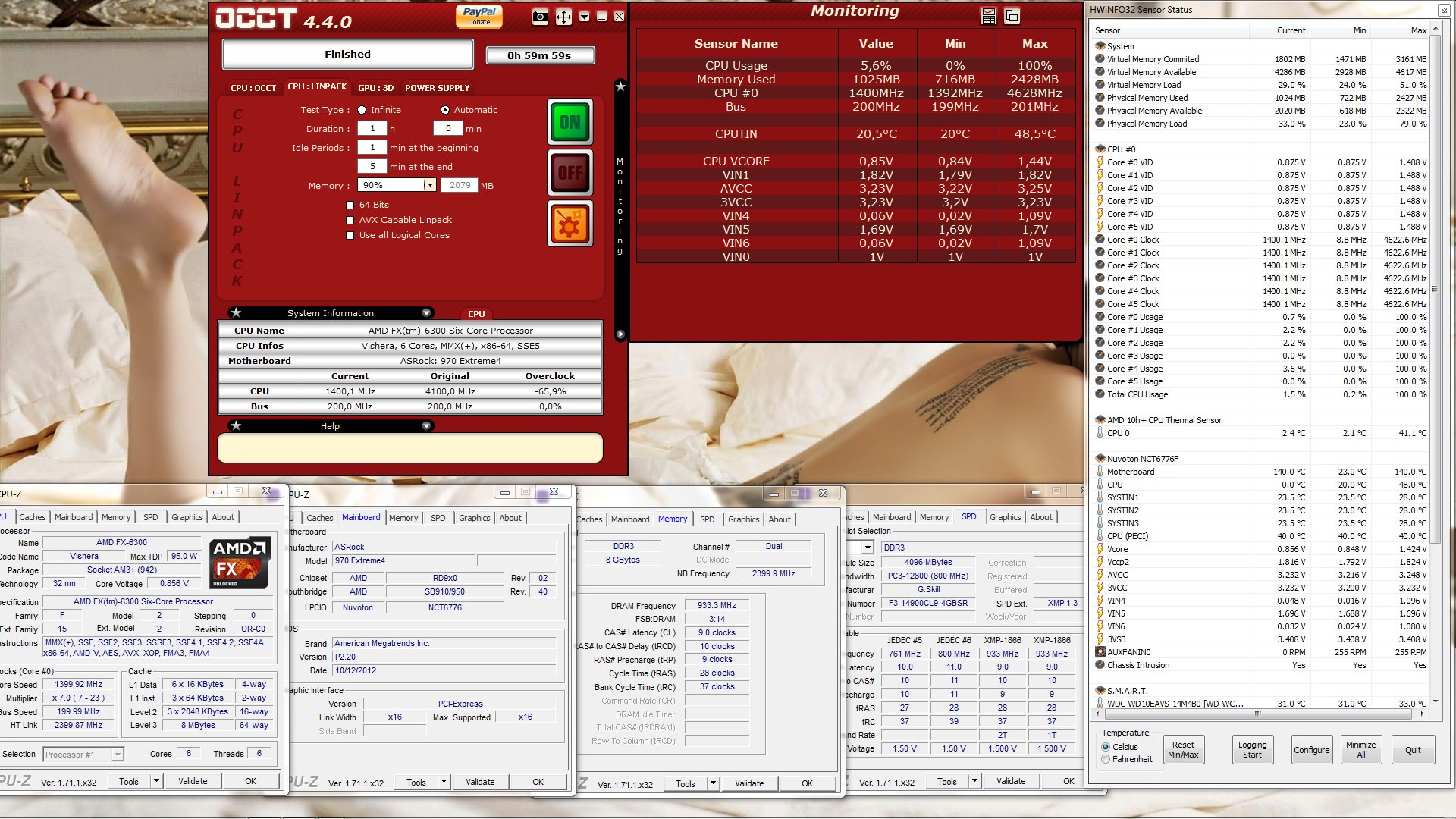Switch to the GPU : 3D tab

375,88
